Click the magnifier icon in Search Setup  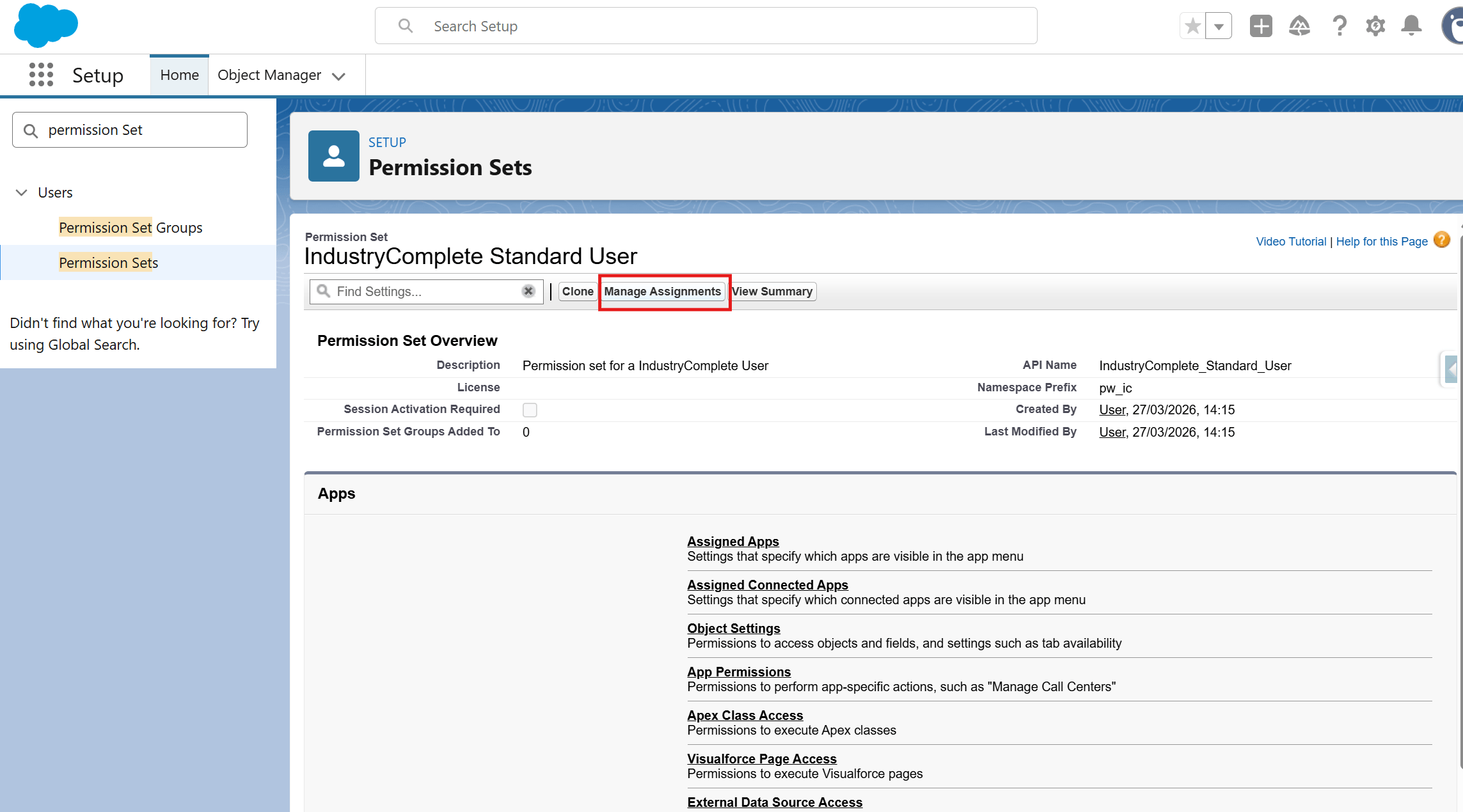click(x=406, y=26)
